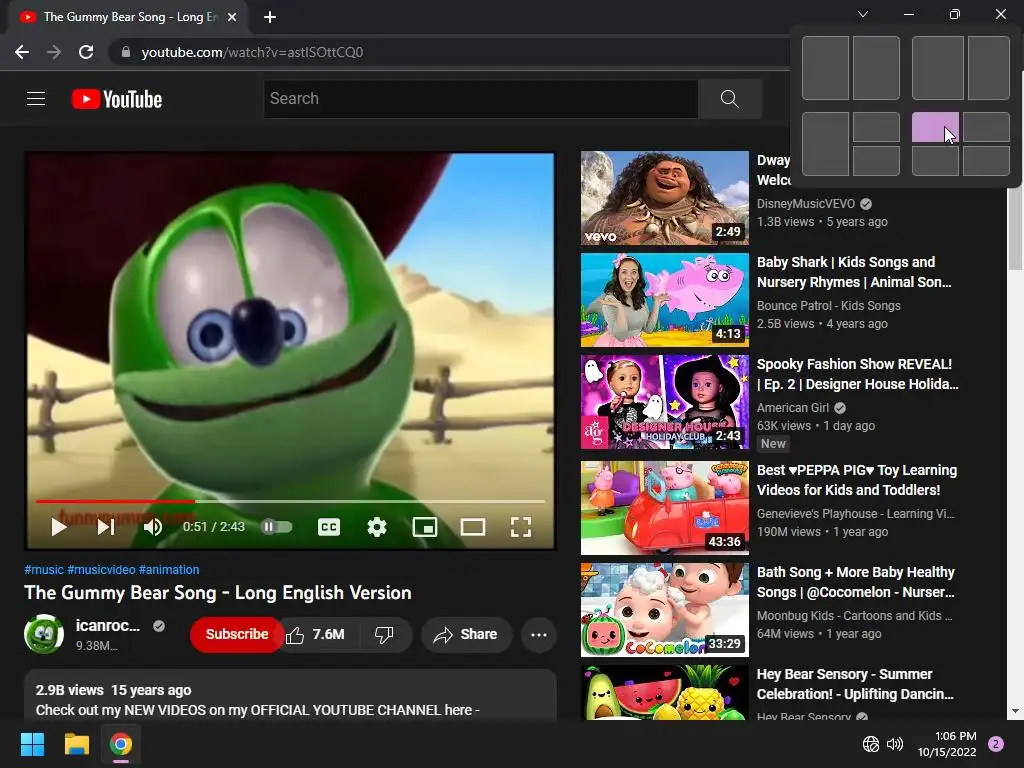Open network globe icon in tray
The height and width of the screenshot is (768, 1024).
point(871,744)
